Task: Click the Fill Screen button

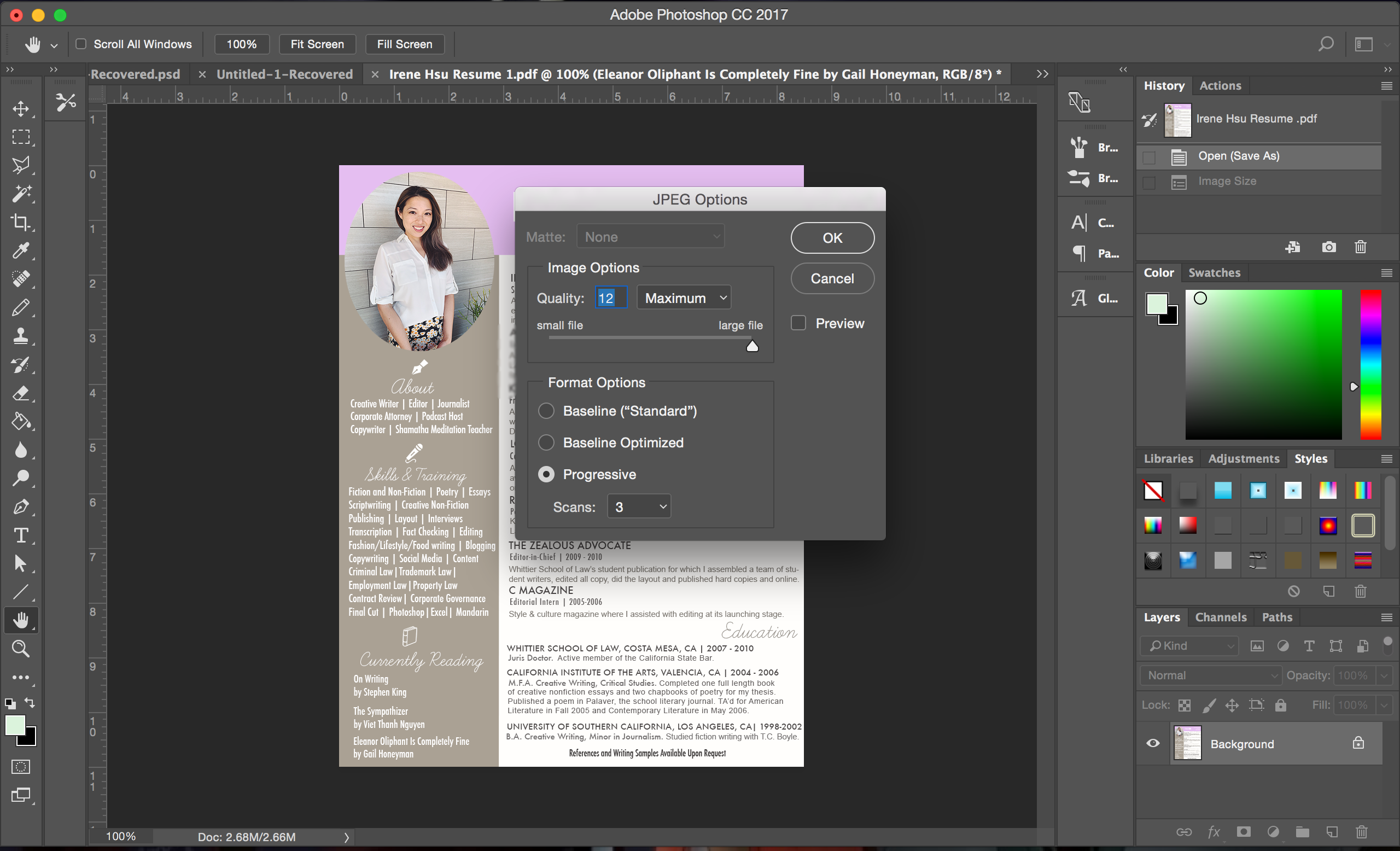Action: point(405,44)
